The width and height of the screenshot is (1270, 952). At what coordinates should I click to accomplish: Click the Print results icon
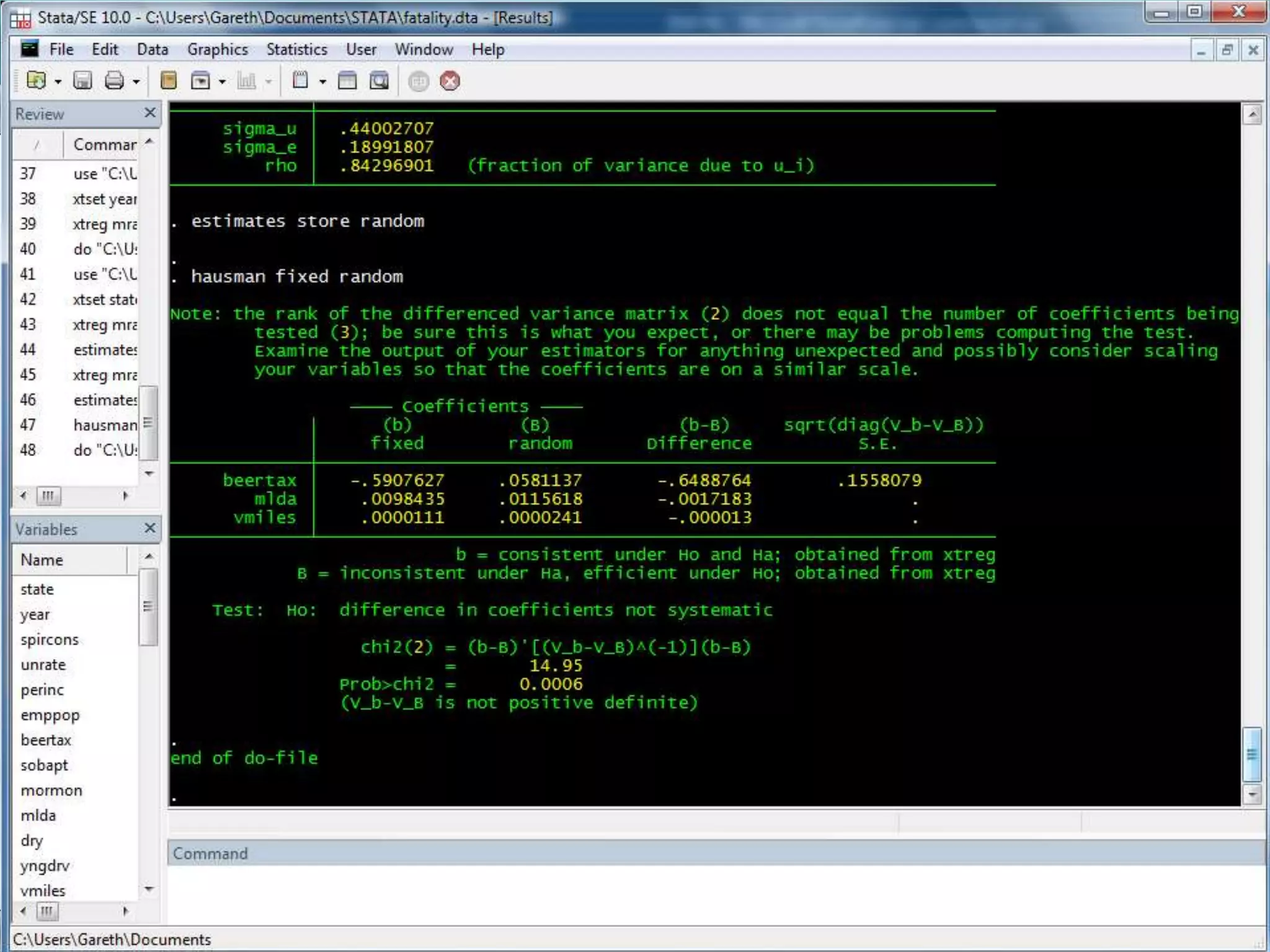pos(114,81)
